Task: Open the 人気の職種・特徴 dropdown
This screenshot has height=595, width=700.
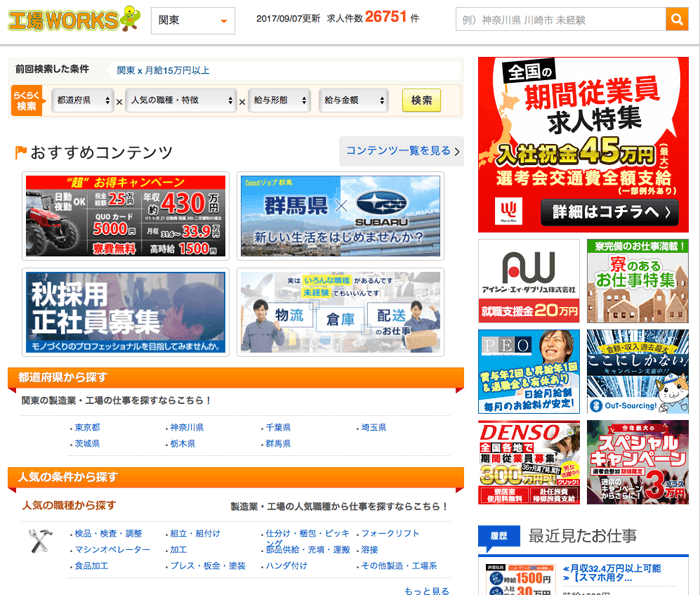Action: (181, 100)
